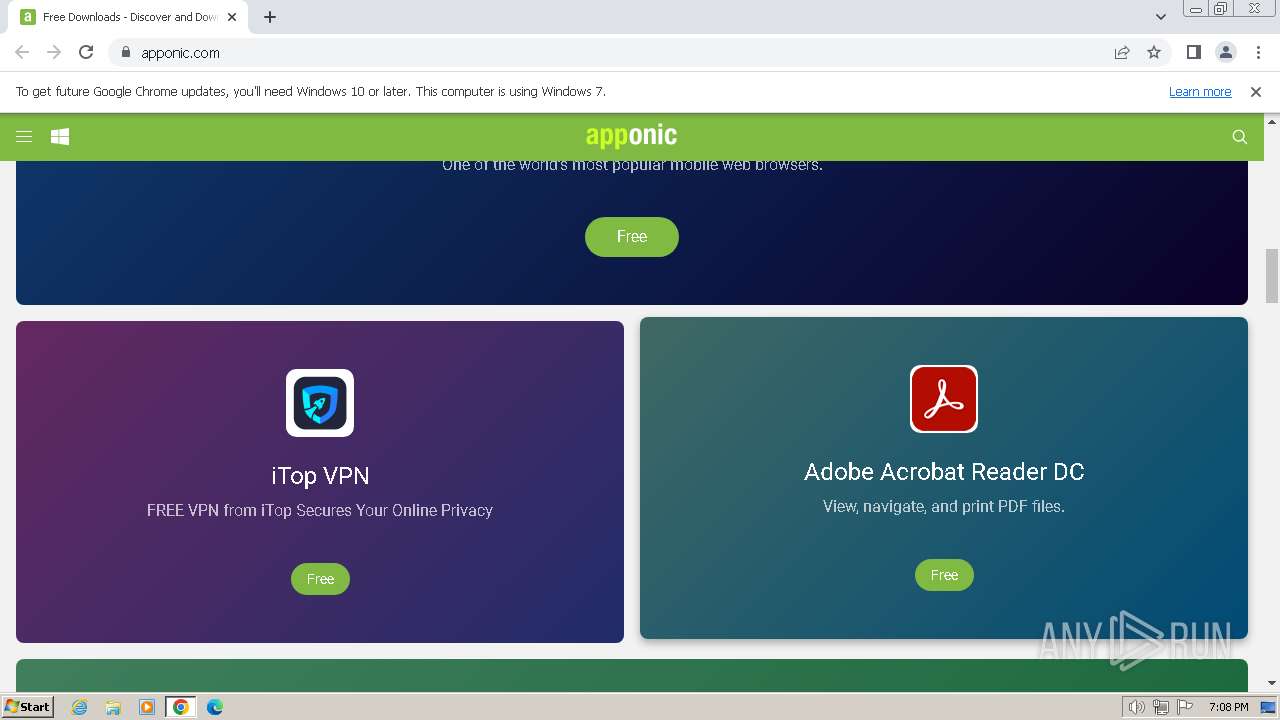1280x720 pixels.
Task: Open the network tray icon
Action: [1160, 707]
